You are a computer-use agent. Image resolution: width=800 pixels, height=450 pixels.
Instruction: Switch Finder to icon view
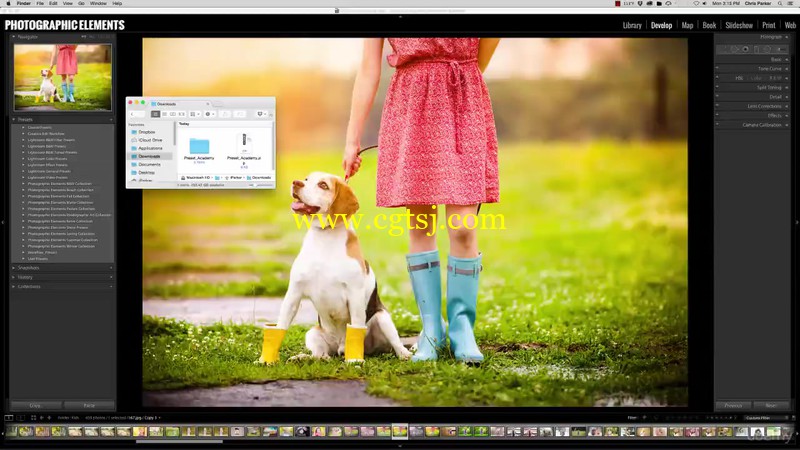156,114
